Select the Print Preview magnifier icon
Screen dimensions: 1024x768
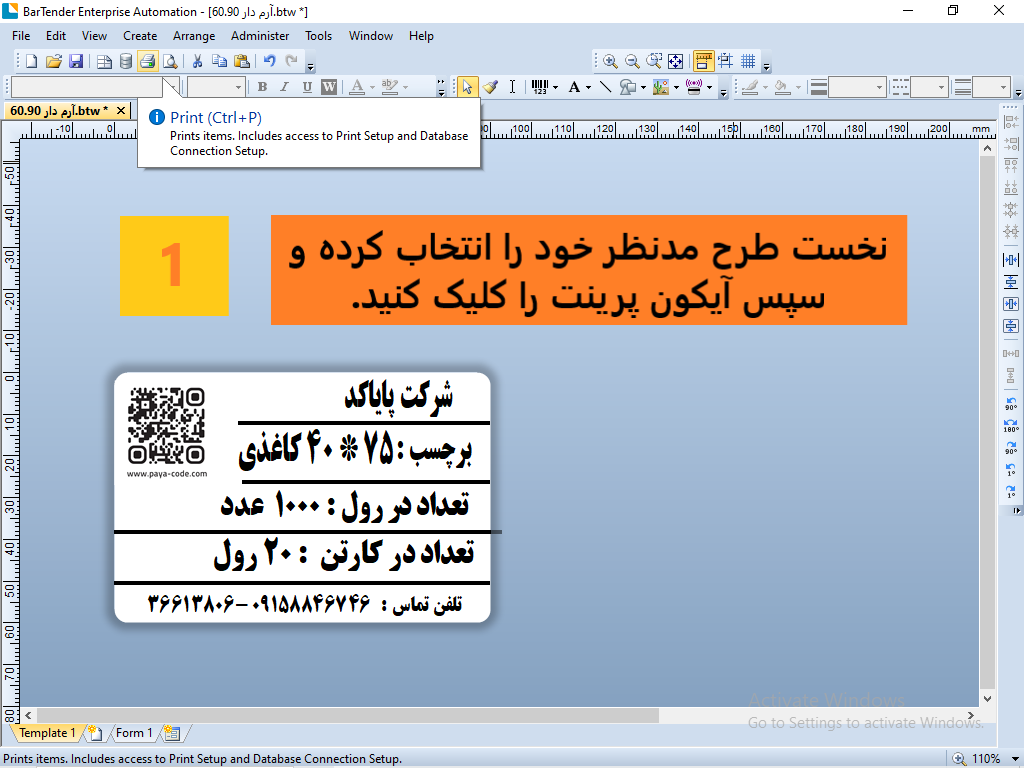pyautogui.click(x=170, y=61)
